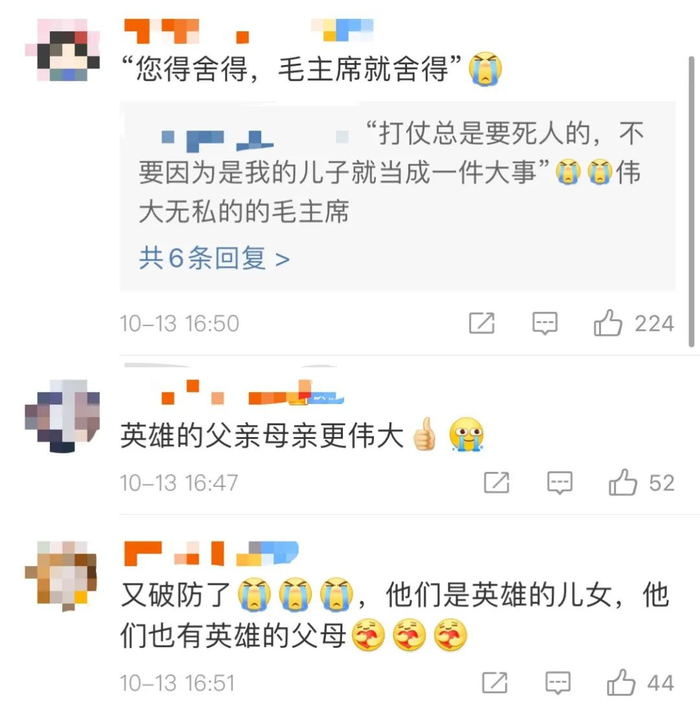Like the comment with 44 likes
The width and height of the screenshot is (700, 714).
621,682
